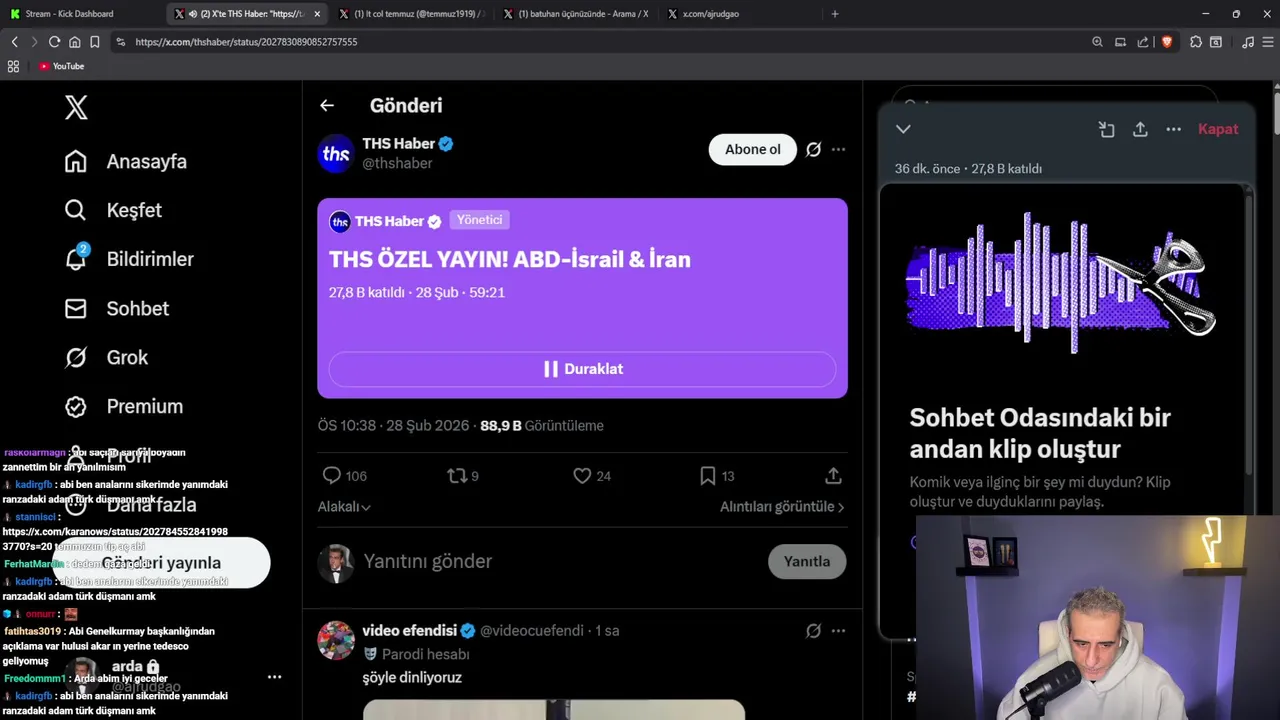Switch to the x.com/ajrudgao tab

[x=739, y=14]
